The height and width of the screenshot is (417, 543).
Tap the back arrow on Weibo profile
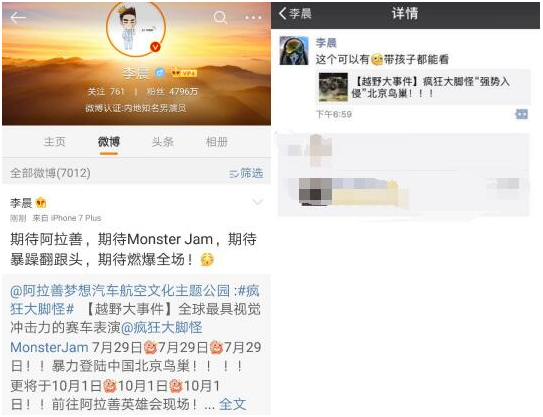coord(18,17)
